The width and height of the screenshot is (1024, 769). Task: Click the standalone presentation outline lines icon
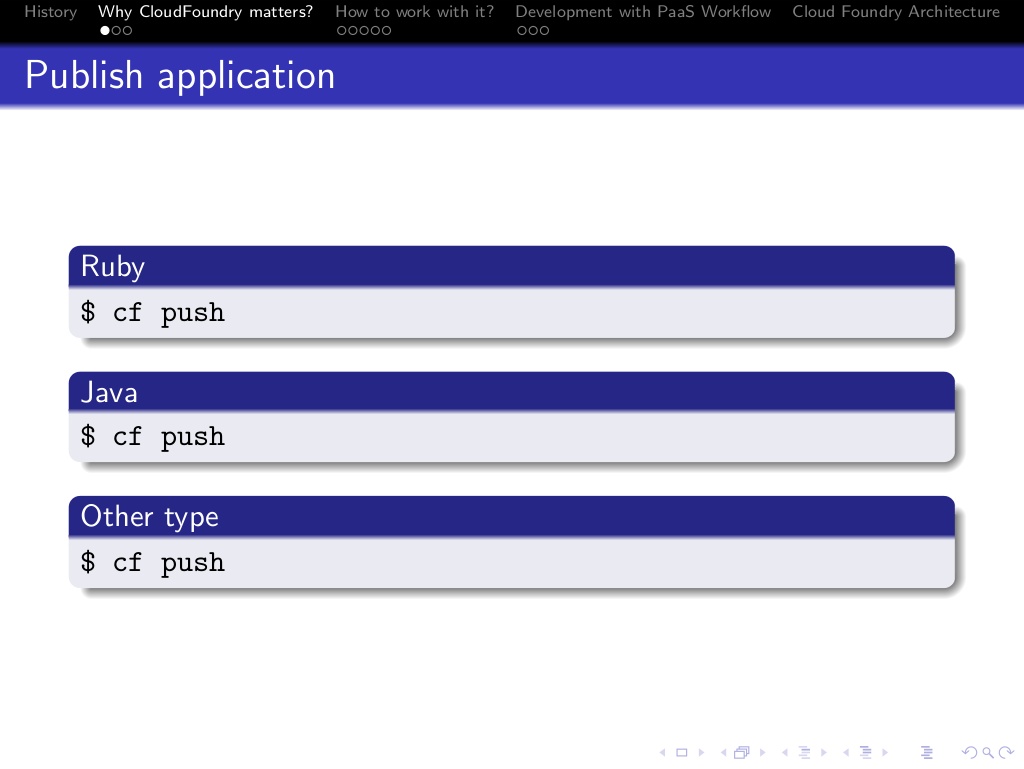coord(927,753)
